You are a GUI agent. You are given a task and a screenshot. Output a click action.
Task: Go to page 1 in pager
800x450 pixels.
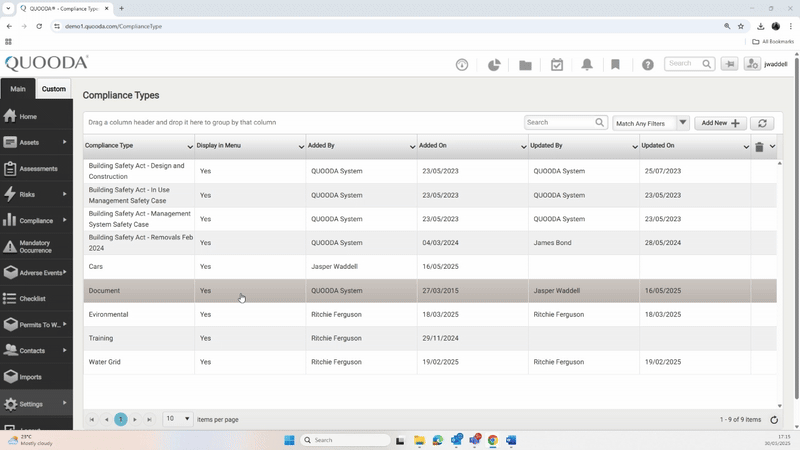(121, 419)
